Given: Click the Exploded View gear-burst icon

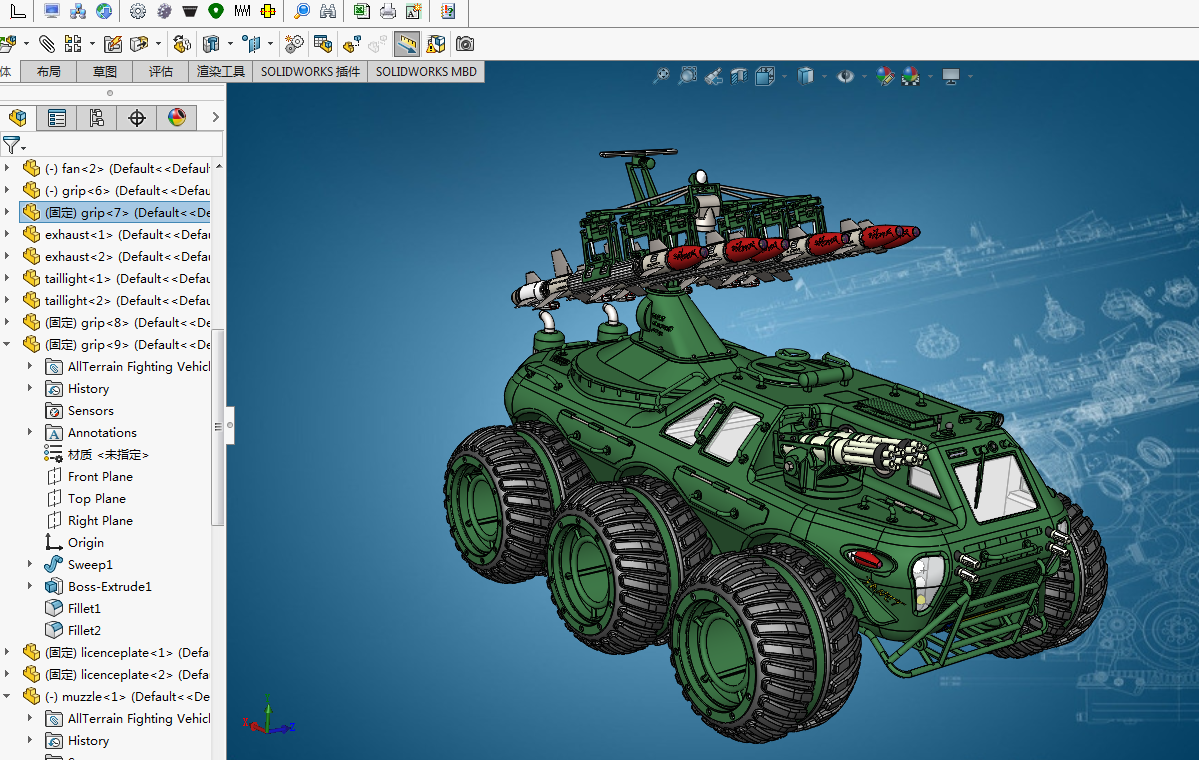Looking at the screenshot, I should pyautogui.click(x=294, y=44).
